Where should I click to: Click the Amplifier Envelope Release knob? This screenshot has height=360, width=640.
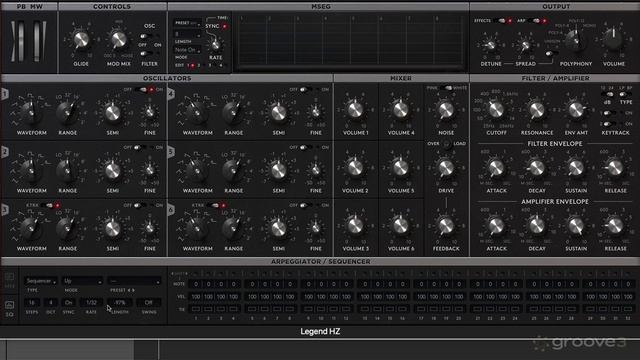(x=615, y=225)
